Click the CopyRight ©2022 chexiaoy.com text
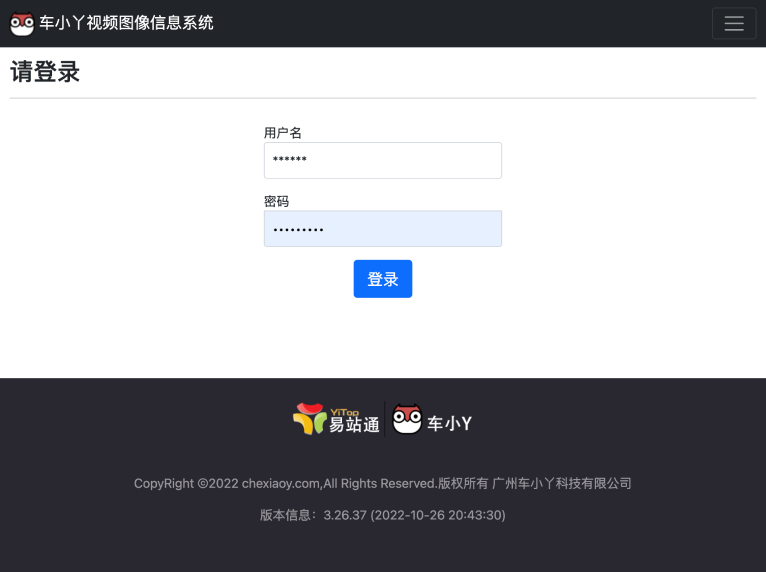The height and width of the screenshot is (572, 766). pyautogui.click(x=383, y=484)
